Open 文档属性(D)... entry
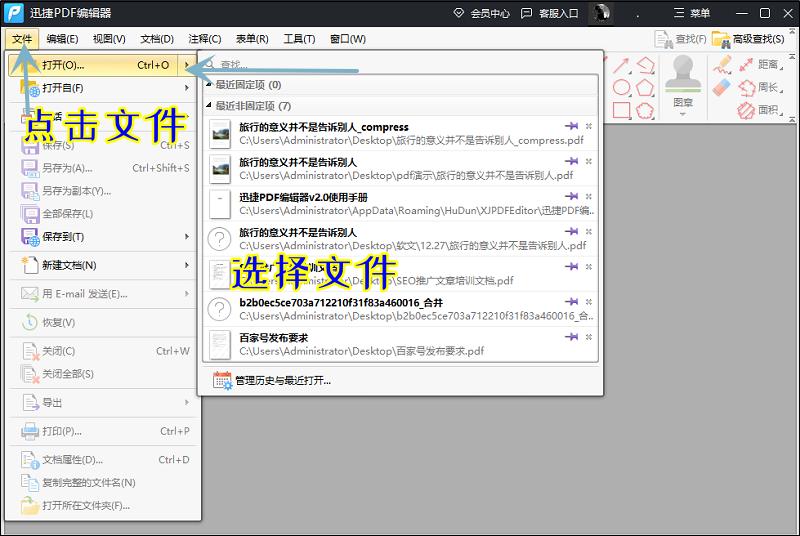The width and height of the screenshot is (800, 536). [x=101, y=460]
